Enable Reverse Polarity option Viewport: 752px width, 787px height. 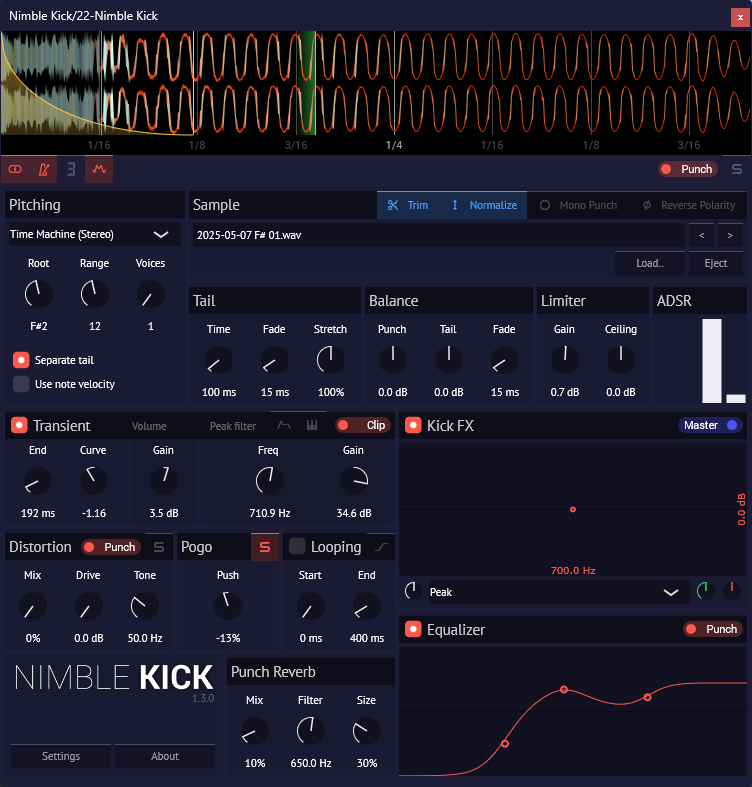(x=688, y=205)
